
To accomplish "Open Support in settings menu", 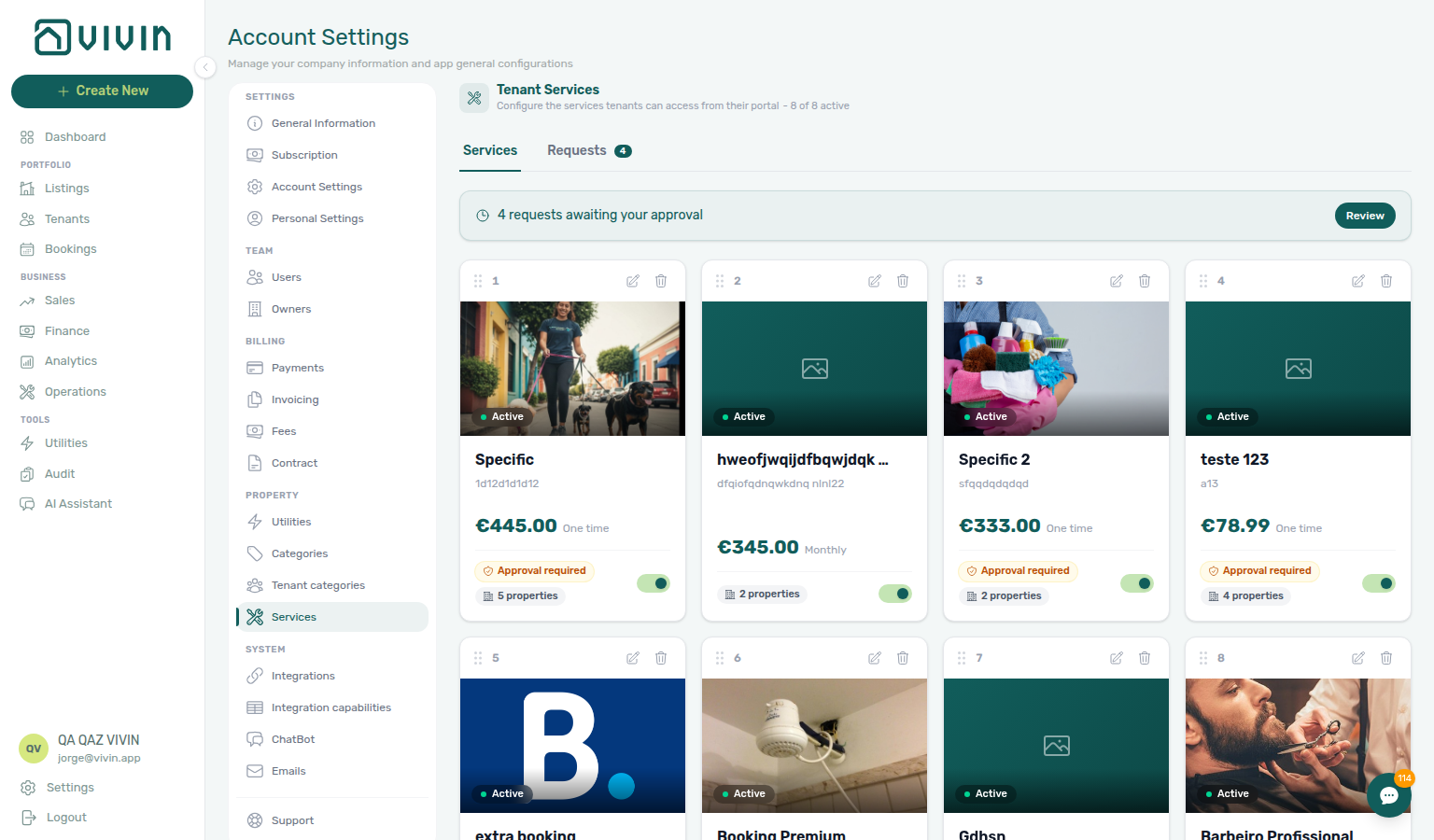I will pos(332,820).
